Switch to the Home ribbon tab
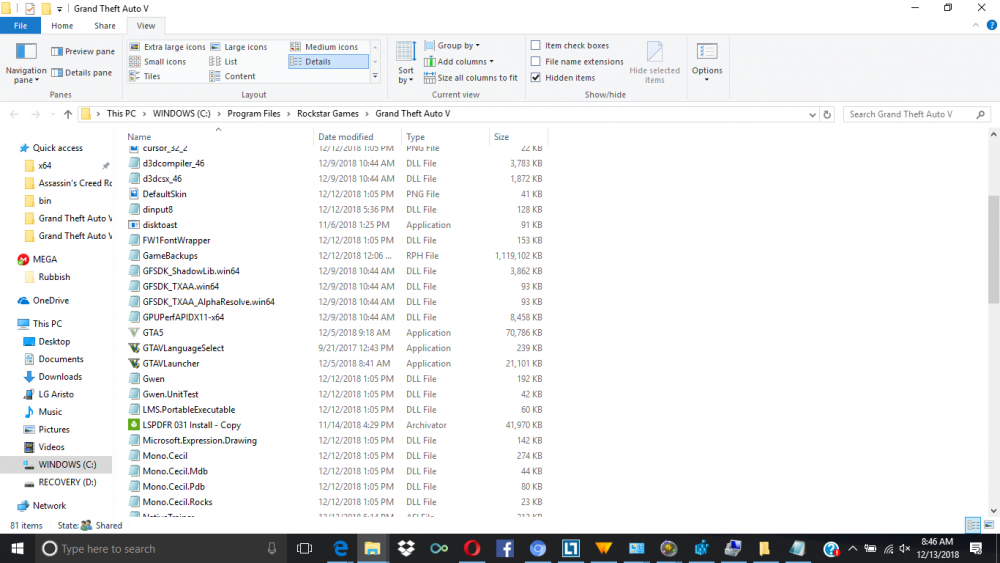 pos(62,26)
